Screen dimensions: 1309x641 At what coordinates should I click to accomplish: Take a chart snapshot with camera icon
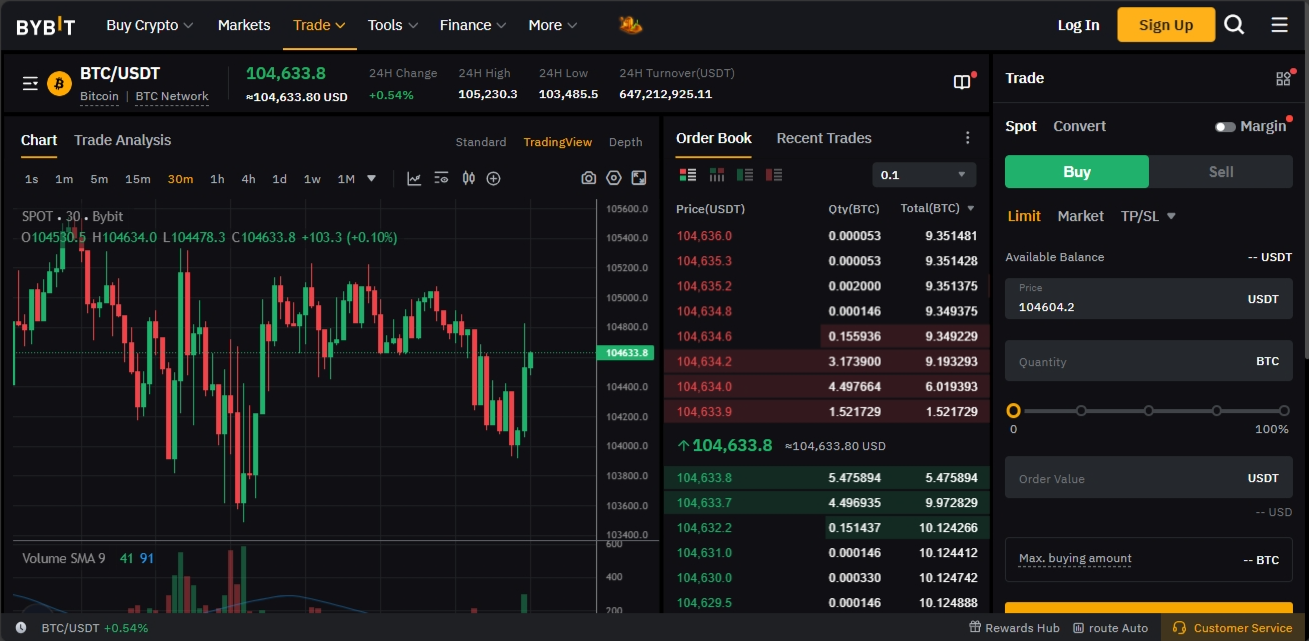[588, 178]
